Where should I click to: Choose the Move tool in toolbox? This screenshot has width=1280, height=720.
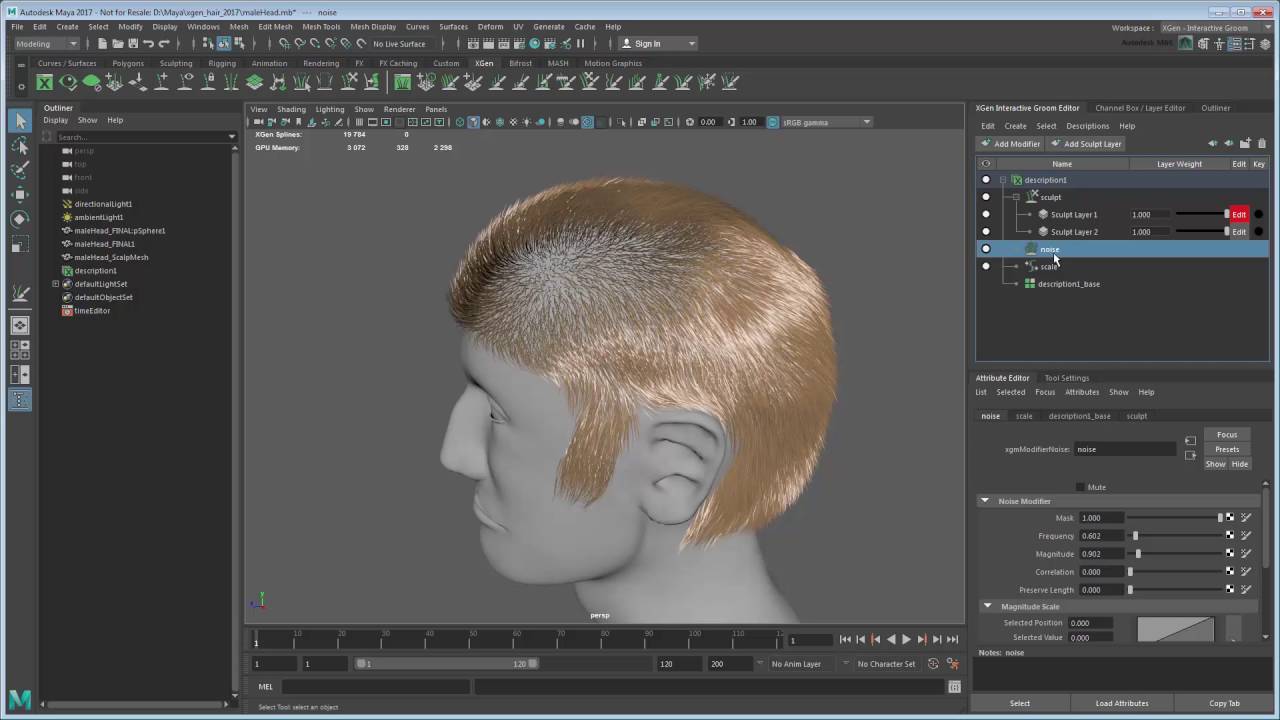point(20,195)
